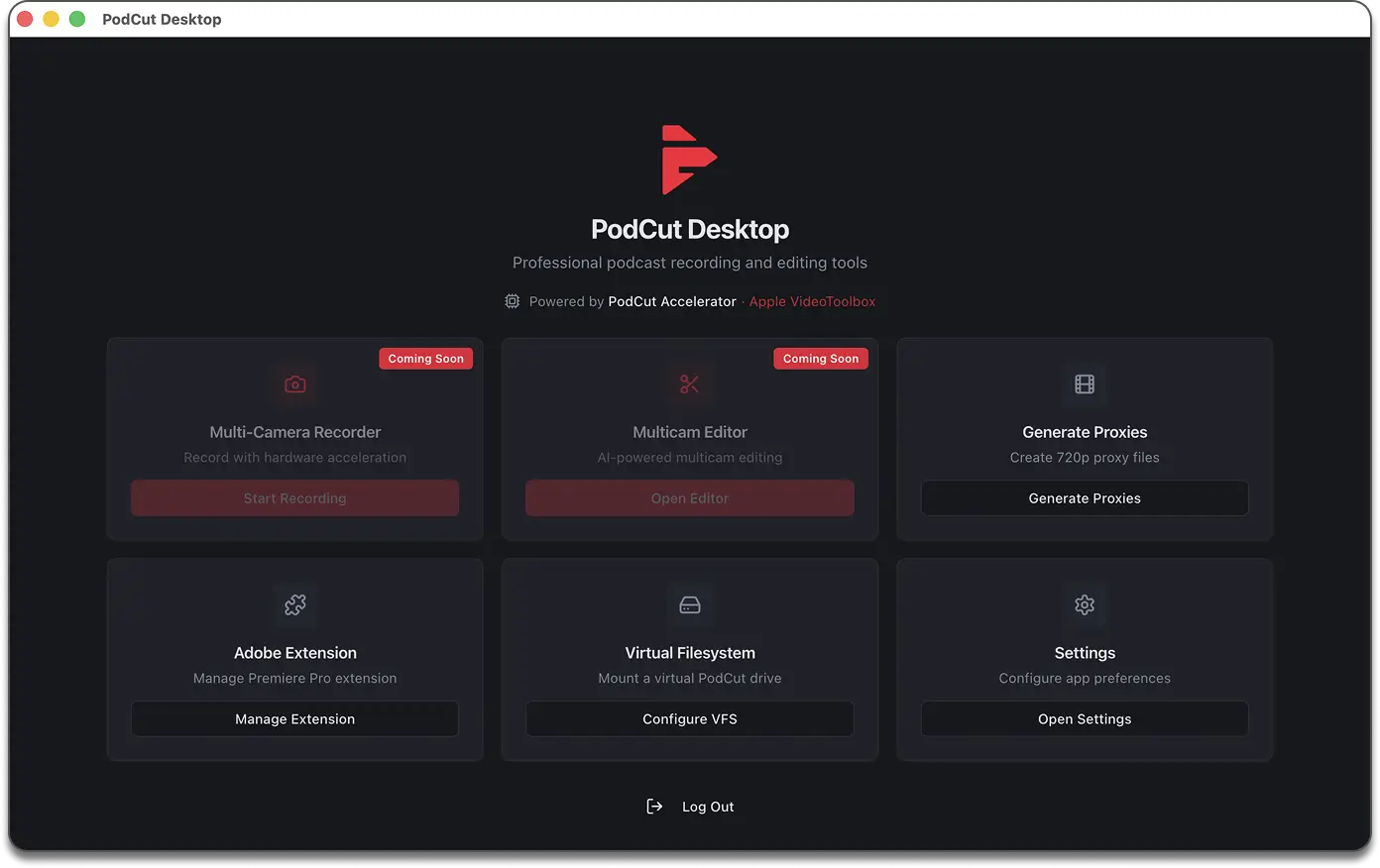Start Recording in Multi-Camera Recorder card
Screen dimensions: 1380x868
tap(295, 498)
